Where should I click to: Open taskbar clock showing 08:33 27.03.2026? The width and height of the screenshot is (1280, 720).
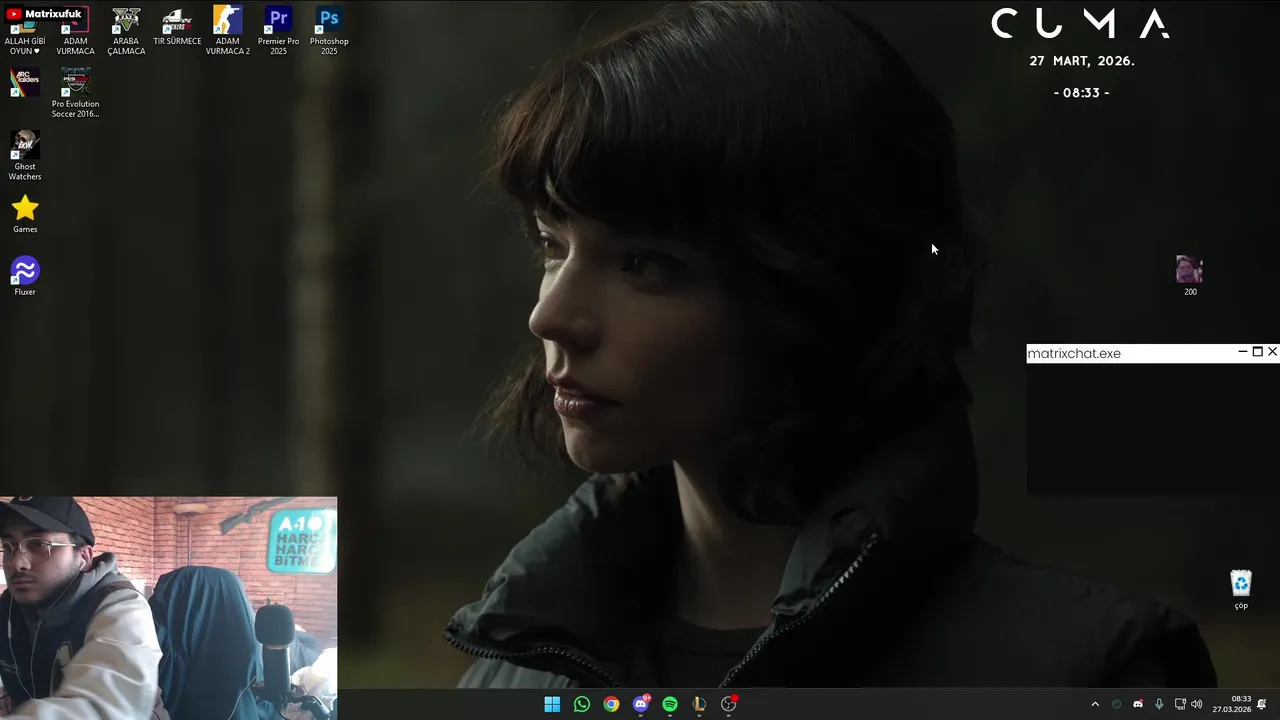point(1232,704)
